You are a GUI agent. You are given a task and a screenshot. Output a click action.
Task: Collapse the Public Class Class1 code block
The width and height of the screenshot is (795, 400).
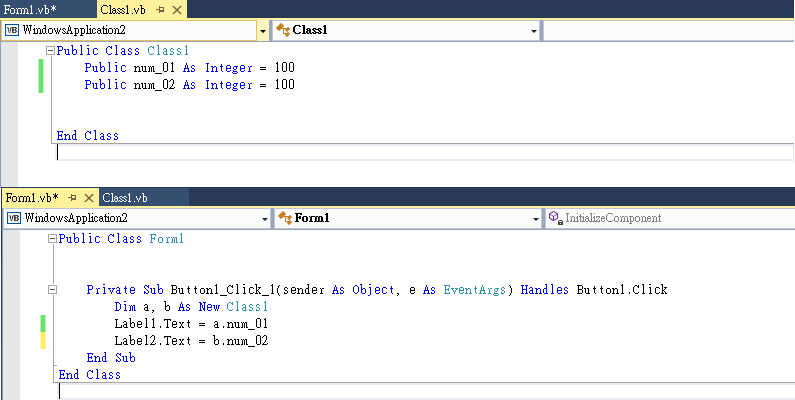[51, 50]
